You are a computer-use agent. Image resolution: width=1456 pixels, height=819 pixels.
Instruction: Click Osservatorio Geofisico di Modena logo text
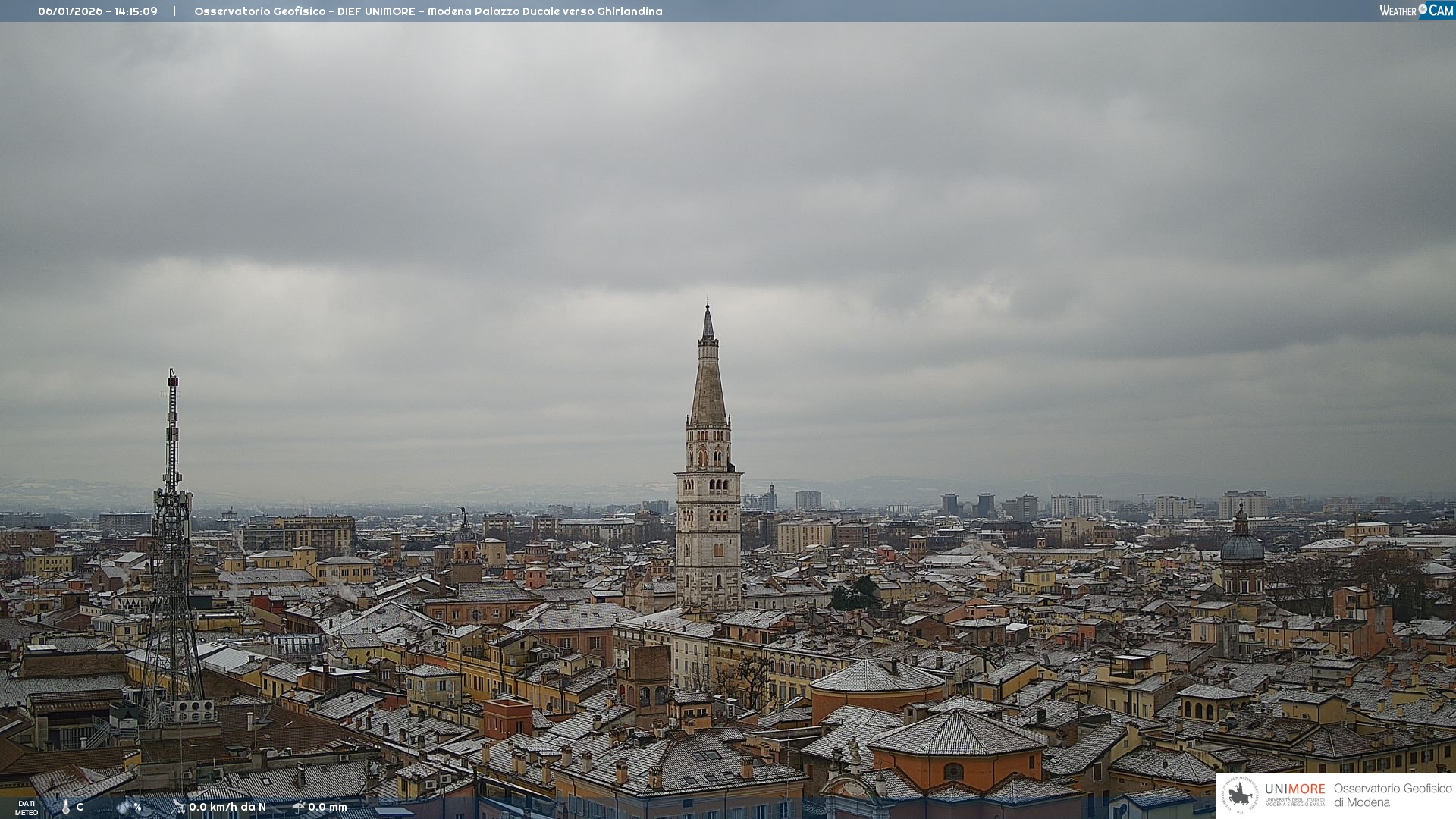click(1392, 795)
